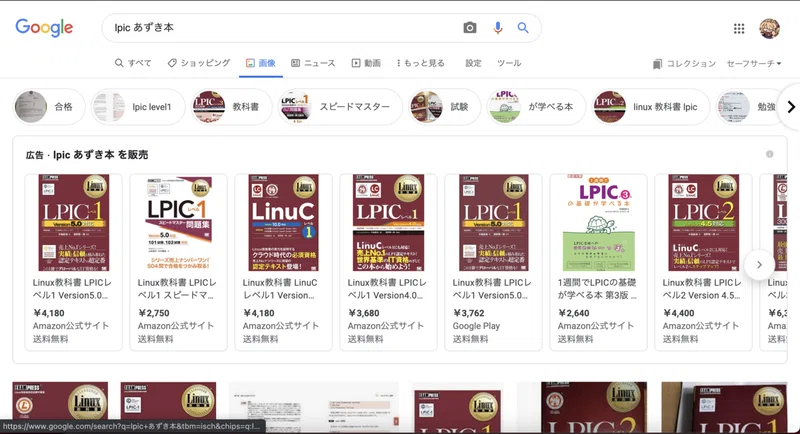Select the 教科書 suggestion chip
800x434 pixels.
(x=231, y=107)
